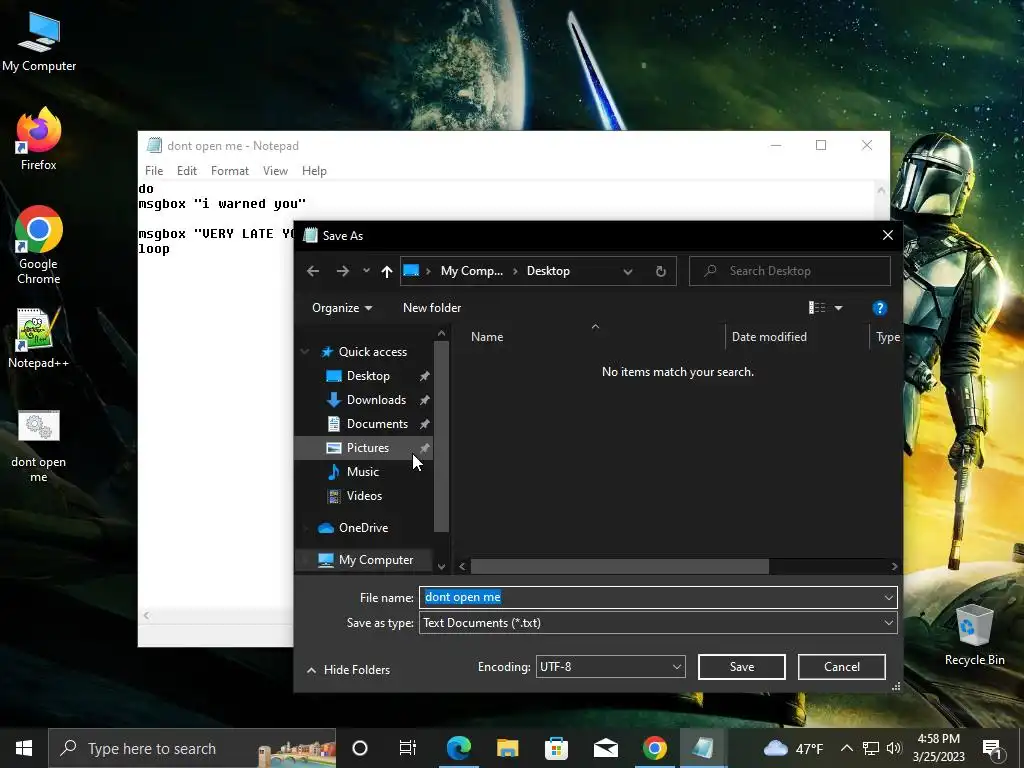Click Google Chrome desktop shortcut
The height and width of the screenshot is (768, 1024).
[39, 246]
